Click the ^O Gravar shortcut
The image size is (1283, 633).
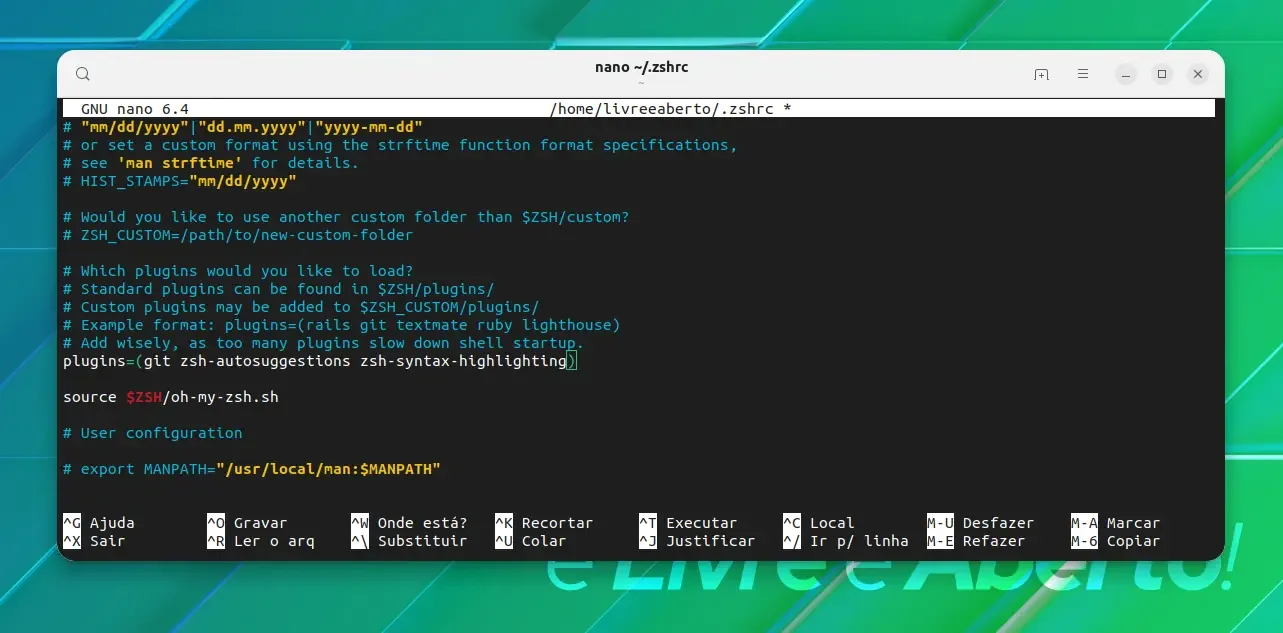[247, 523]
